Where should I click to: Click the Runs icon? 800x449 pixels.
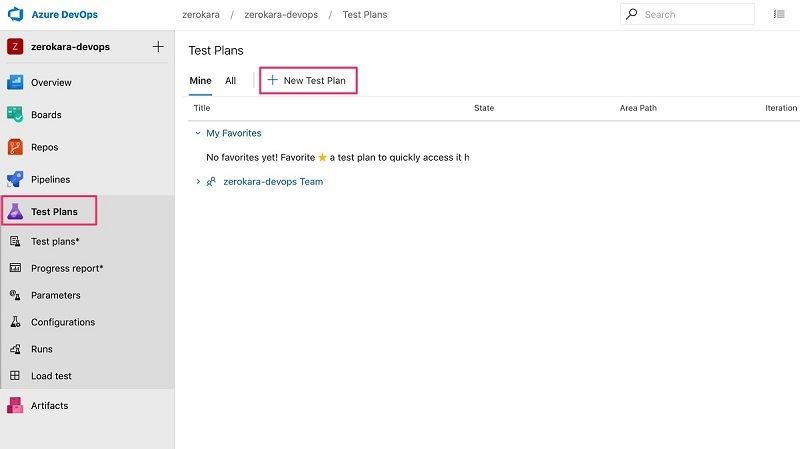(15, 349)
